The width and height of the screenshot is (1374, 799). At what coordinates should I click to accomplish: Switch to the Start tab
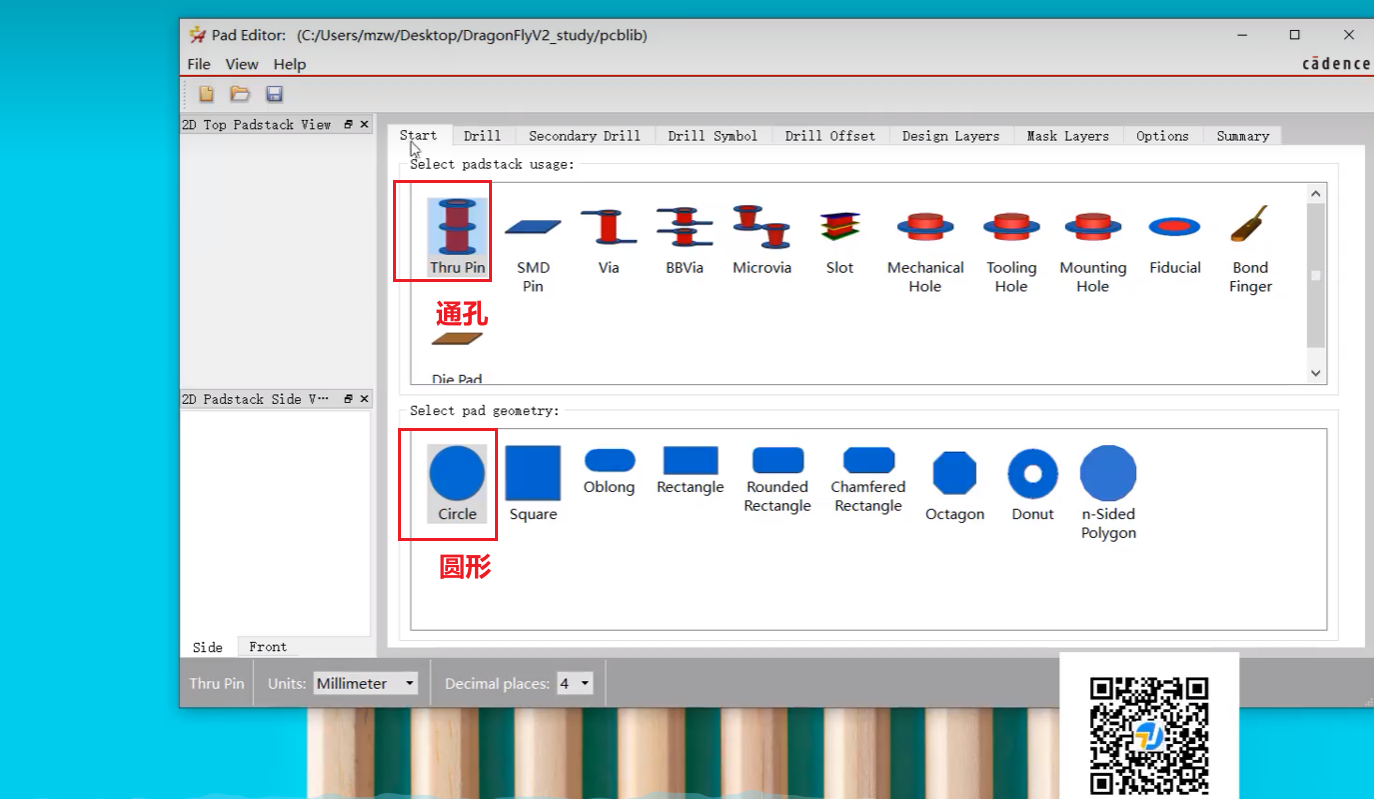pyautogui.click(x=418, y=135)
